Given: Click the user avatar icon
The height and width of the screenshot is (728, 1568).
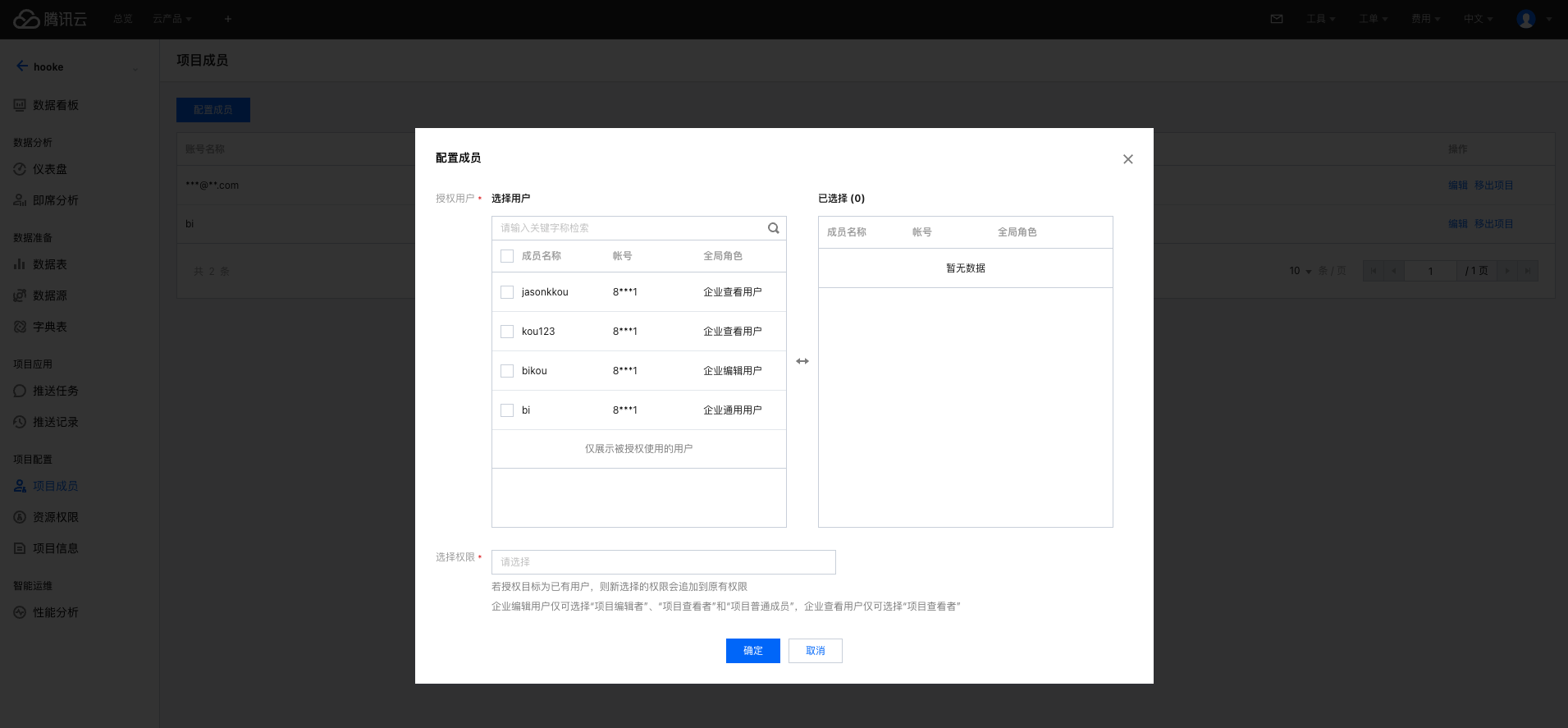Looking at the screenshot, I should 1526,19.
